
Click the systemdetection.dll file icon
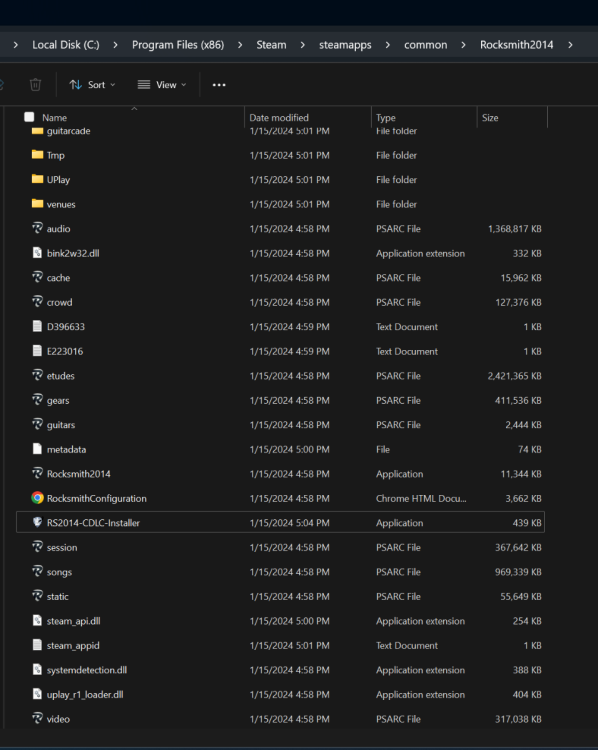click(x=37, y=669)
